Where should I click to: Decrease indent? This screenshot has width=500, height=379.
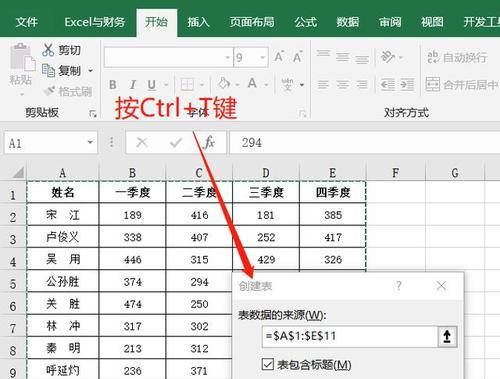pos(388,84)
